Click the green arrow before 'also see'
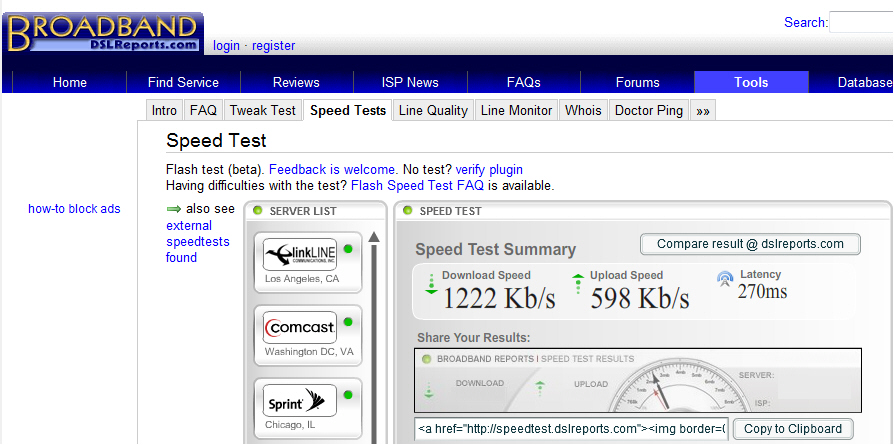 pos(173,209)
